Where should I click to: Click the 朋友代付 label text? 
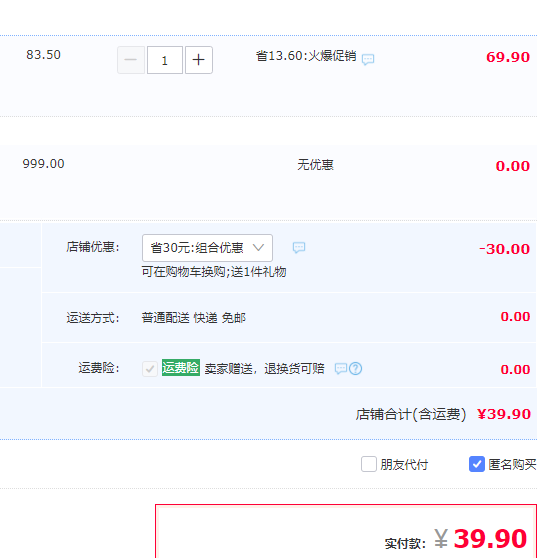pyautogui.click(x=404, y=464)
